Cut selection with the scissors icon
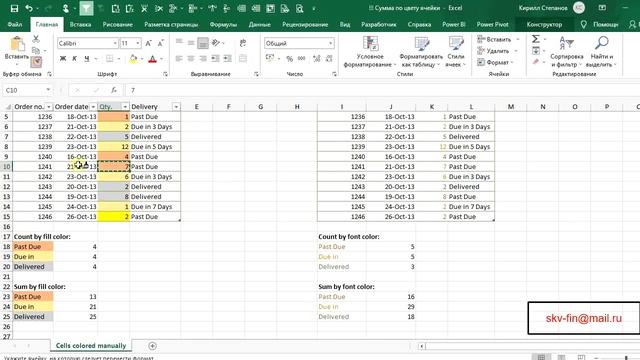640x360 pixels. [x=36, y=39]
